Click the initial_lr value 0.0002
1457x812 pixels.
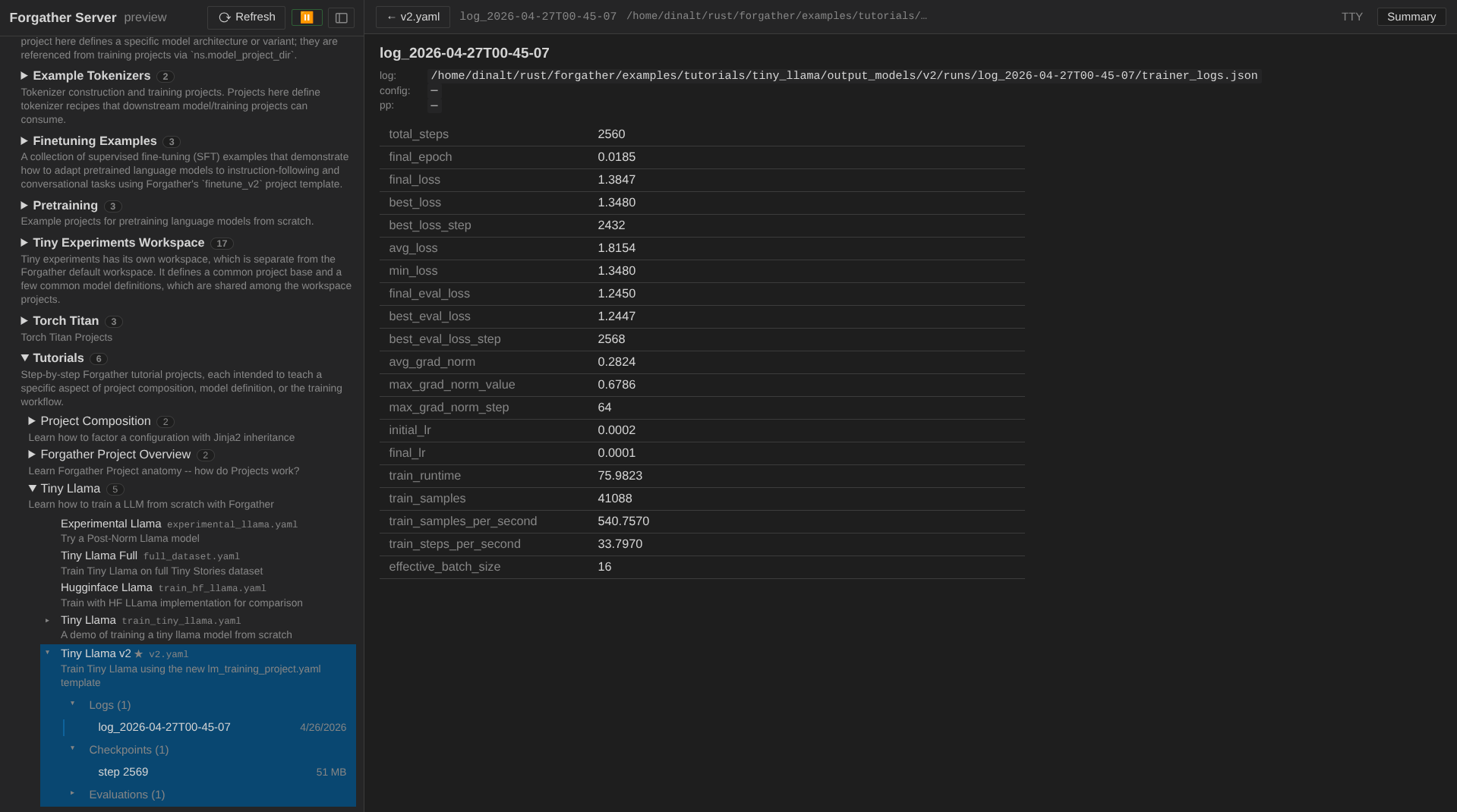point(617,430)
